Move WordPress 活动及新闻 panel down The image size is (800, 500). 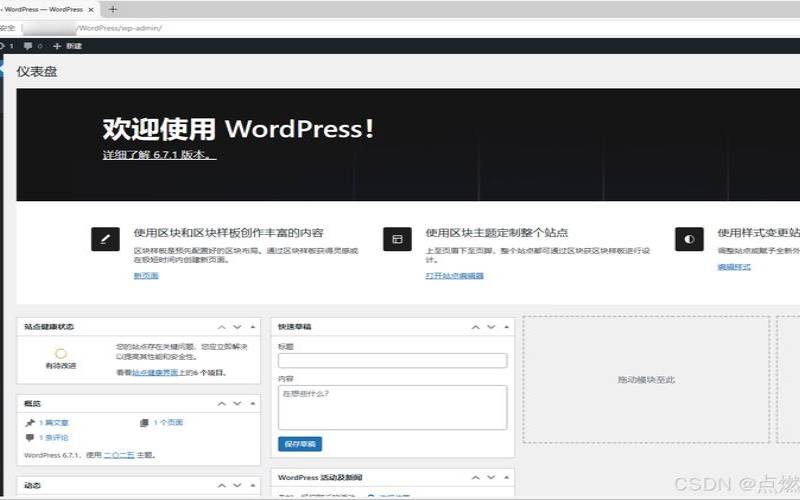(x=491, y=478)
